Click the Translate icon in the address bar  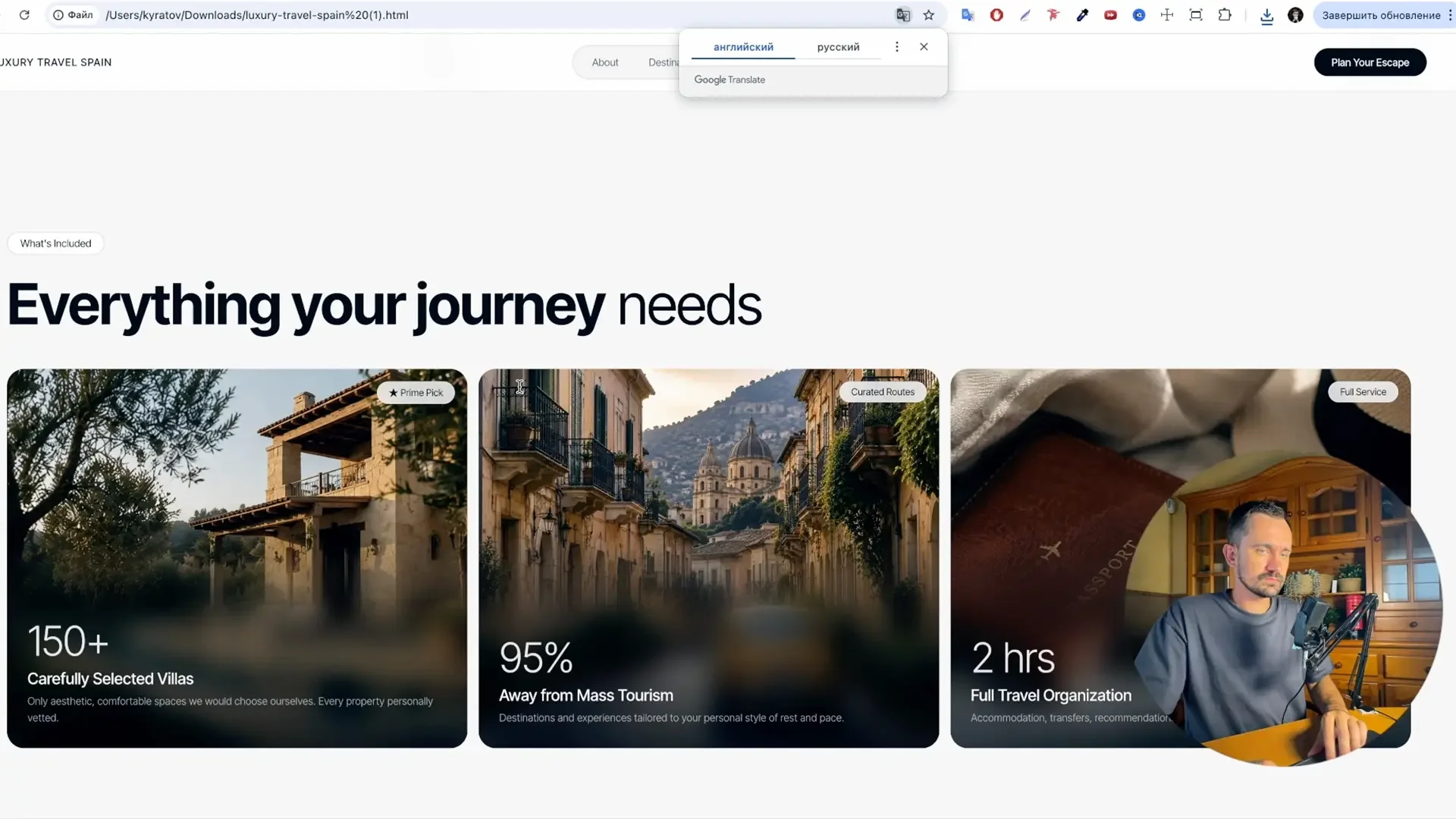click(x=902, y=15)
